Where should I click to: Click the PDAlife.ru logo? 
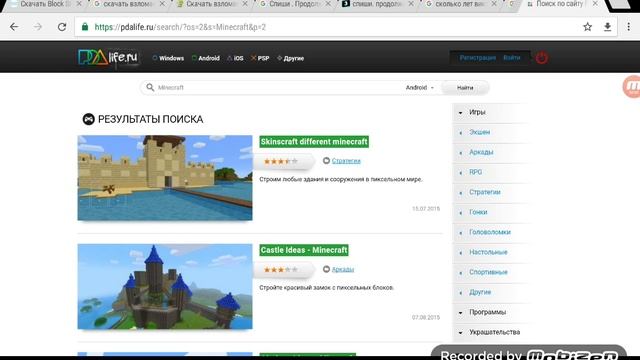click(108, 58)
